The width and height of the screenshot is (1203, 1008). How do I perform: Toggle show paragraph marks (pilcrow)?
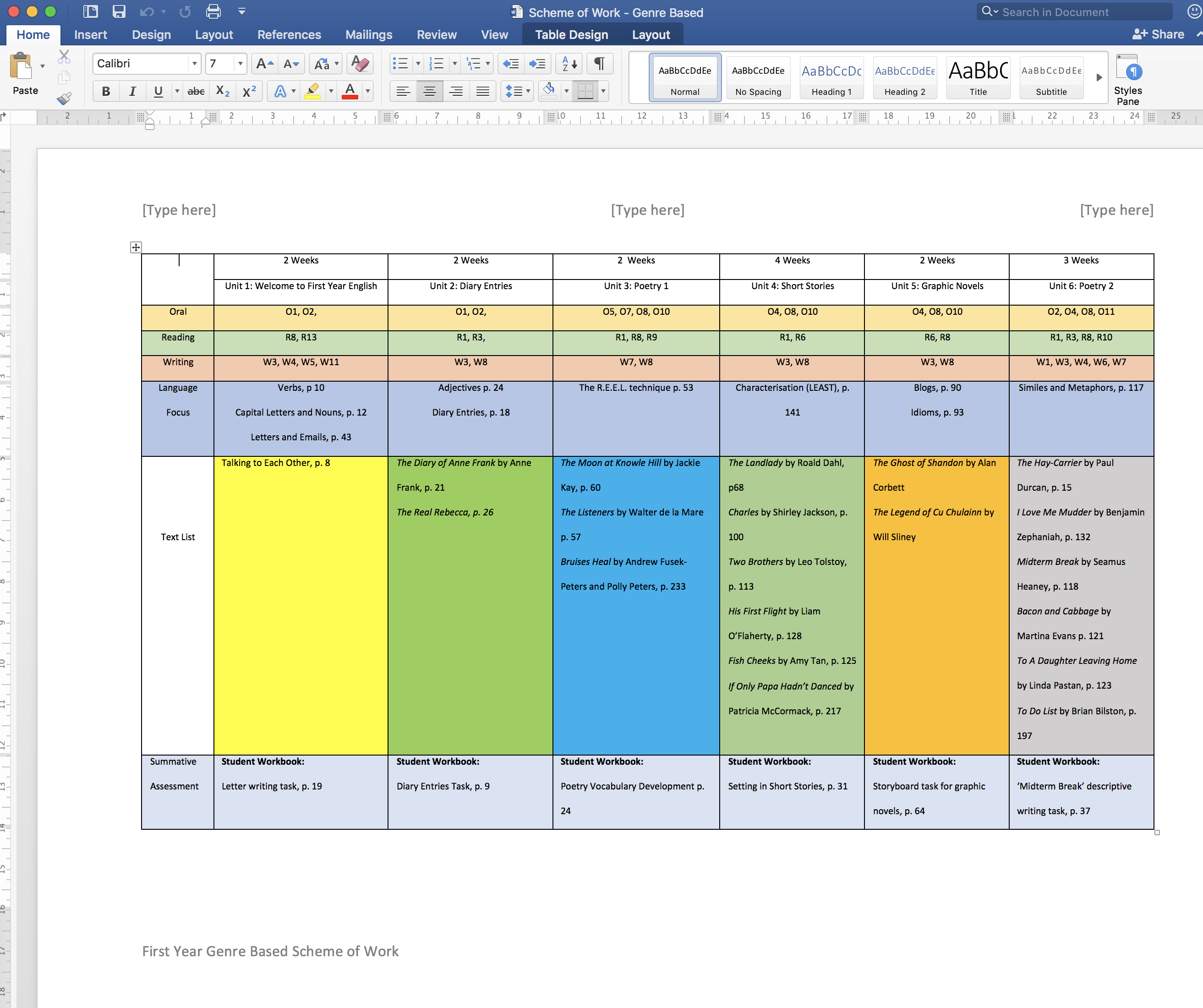599,64
